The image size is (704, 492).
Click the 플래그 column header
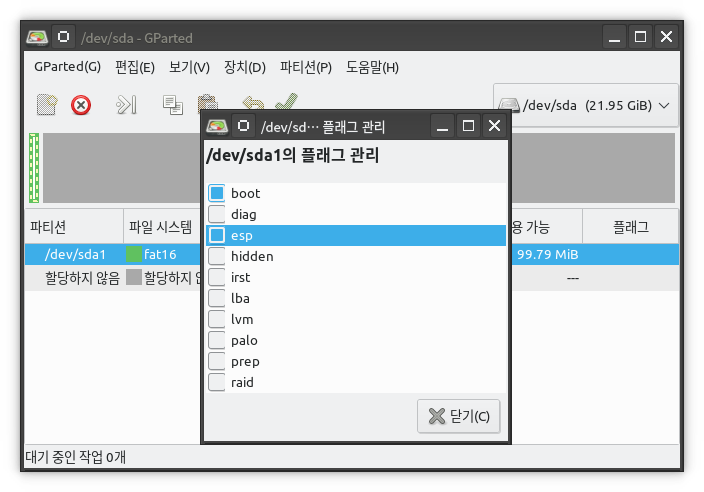[x=630, y=227]
